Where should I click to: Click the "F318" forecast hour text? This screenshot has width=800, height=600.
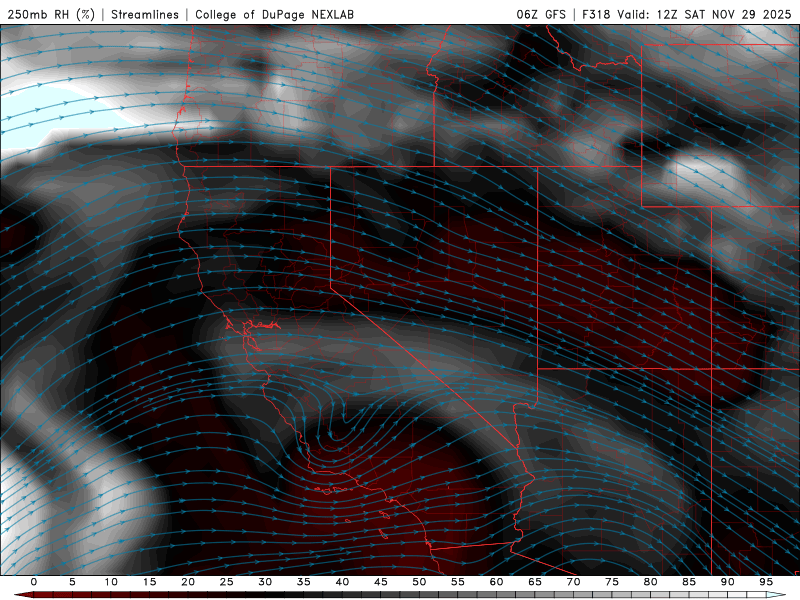[596, 14]
